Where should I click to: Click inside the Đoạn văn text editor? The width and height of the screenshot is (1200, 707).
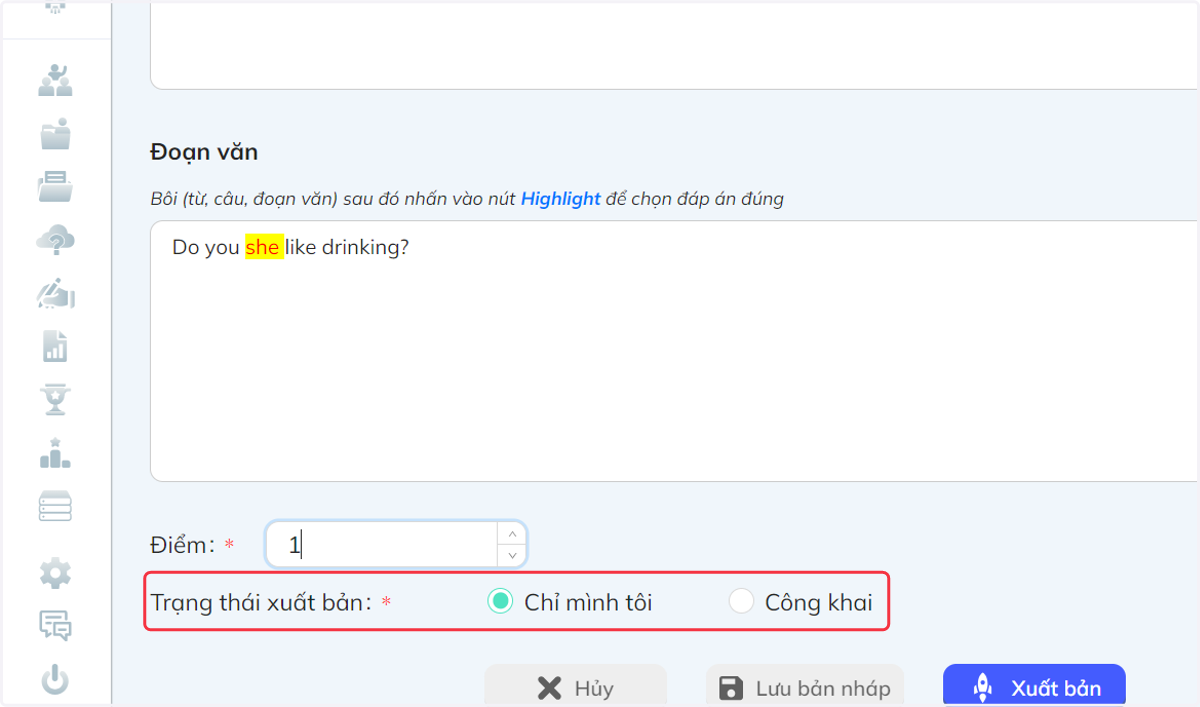pyautogui.click(x=675, y=351)
